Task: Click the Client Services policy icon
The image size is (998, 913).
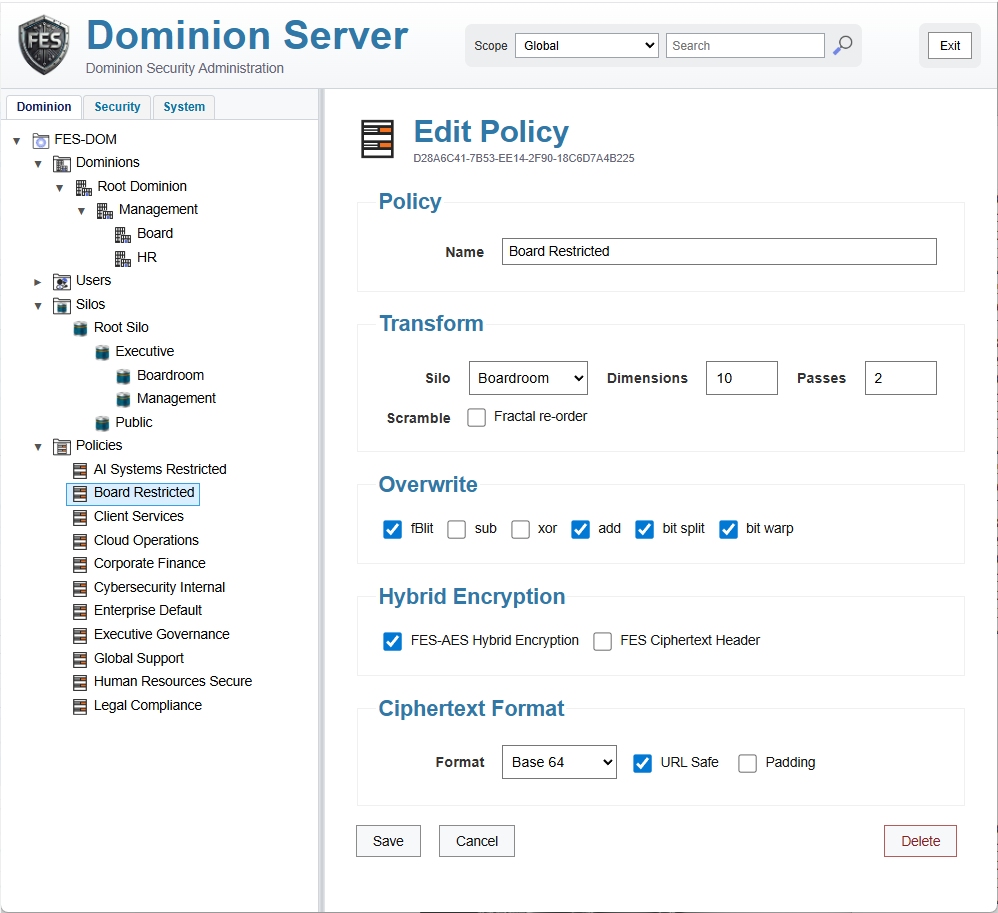Action: coord(80,517)
